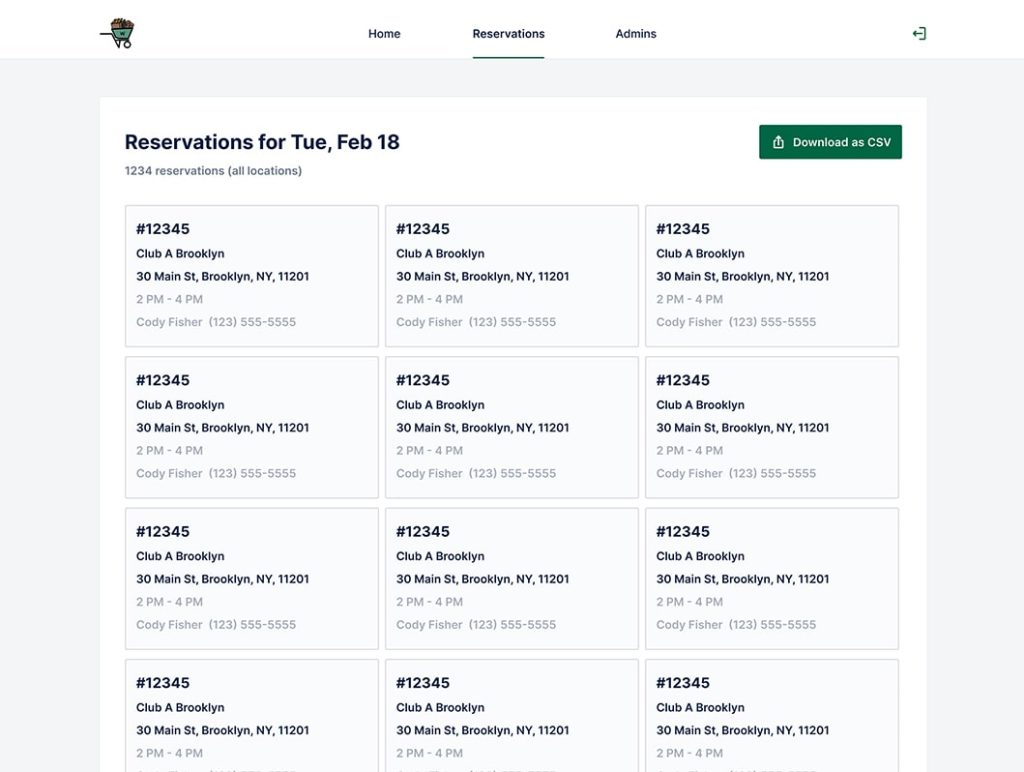Open a reservation numbered #12345
1024x772 pixels.
point(162,228)
